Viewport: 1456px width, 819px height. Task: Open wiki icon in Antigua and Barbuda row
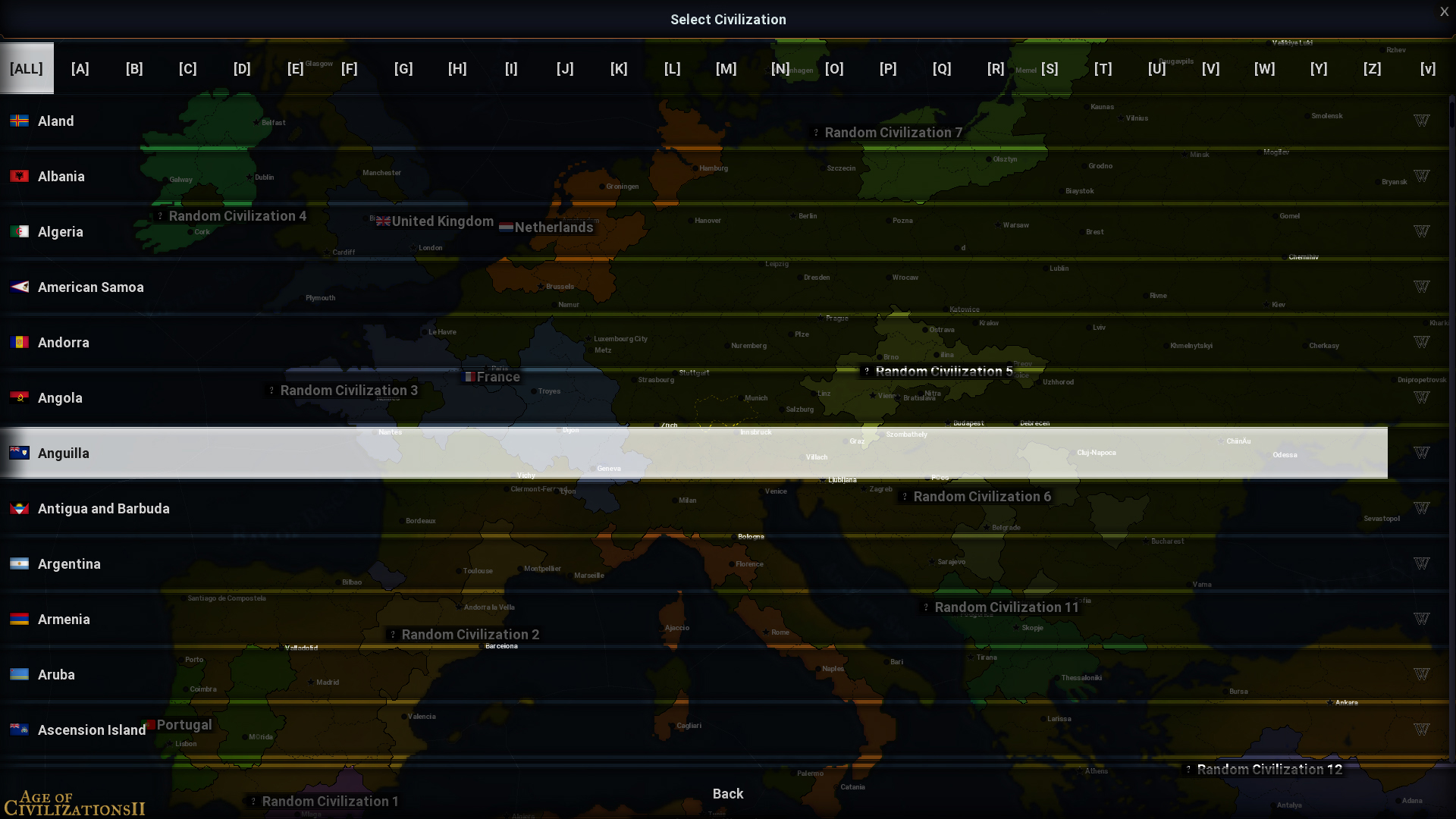point(1422,508)
